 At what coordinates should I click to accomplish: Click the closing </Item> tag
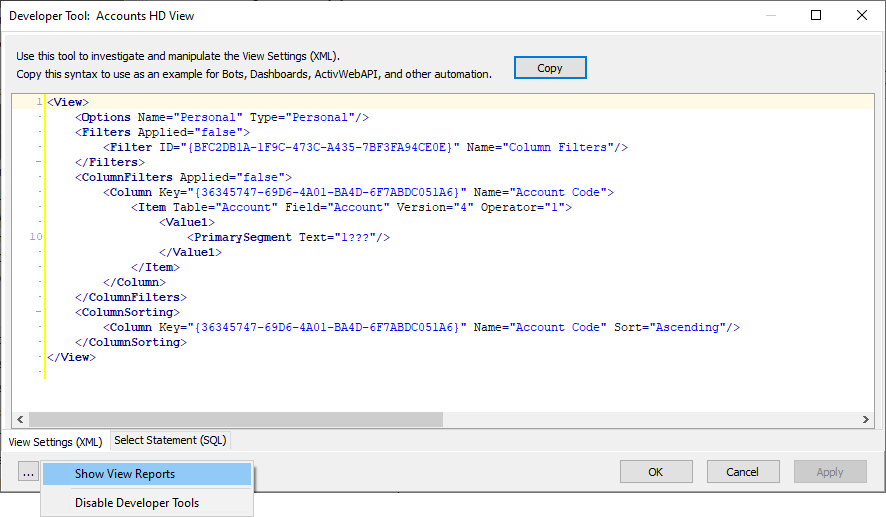point(155,267)
